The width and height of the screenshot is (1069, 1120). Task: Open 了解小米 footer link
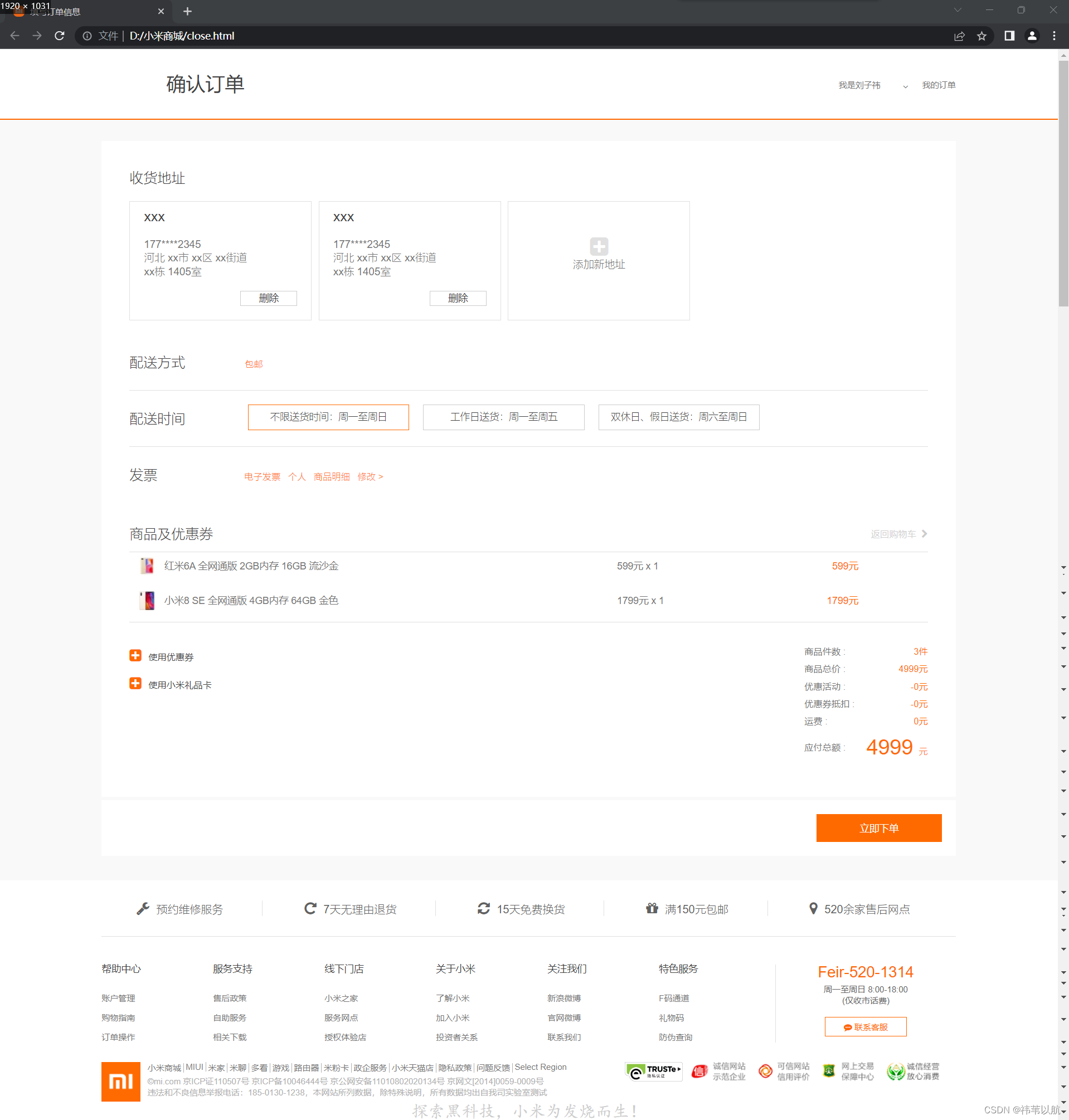pos(453,998)
